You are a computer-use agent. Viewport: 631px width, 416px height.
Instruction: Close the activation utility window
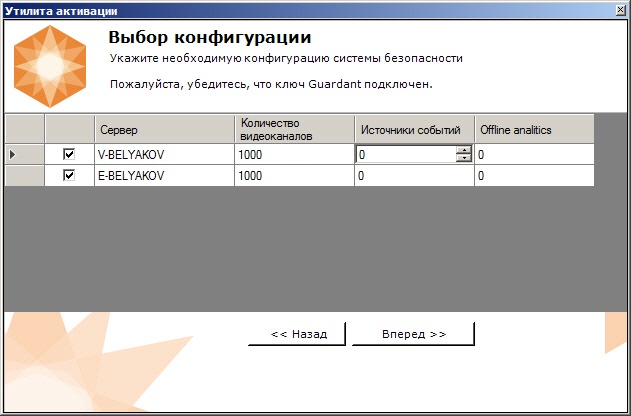pos(620,10)
